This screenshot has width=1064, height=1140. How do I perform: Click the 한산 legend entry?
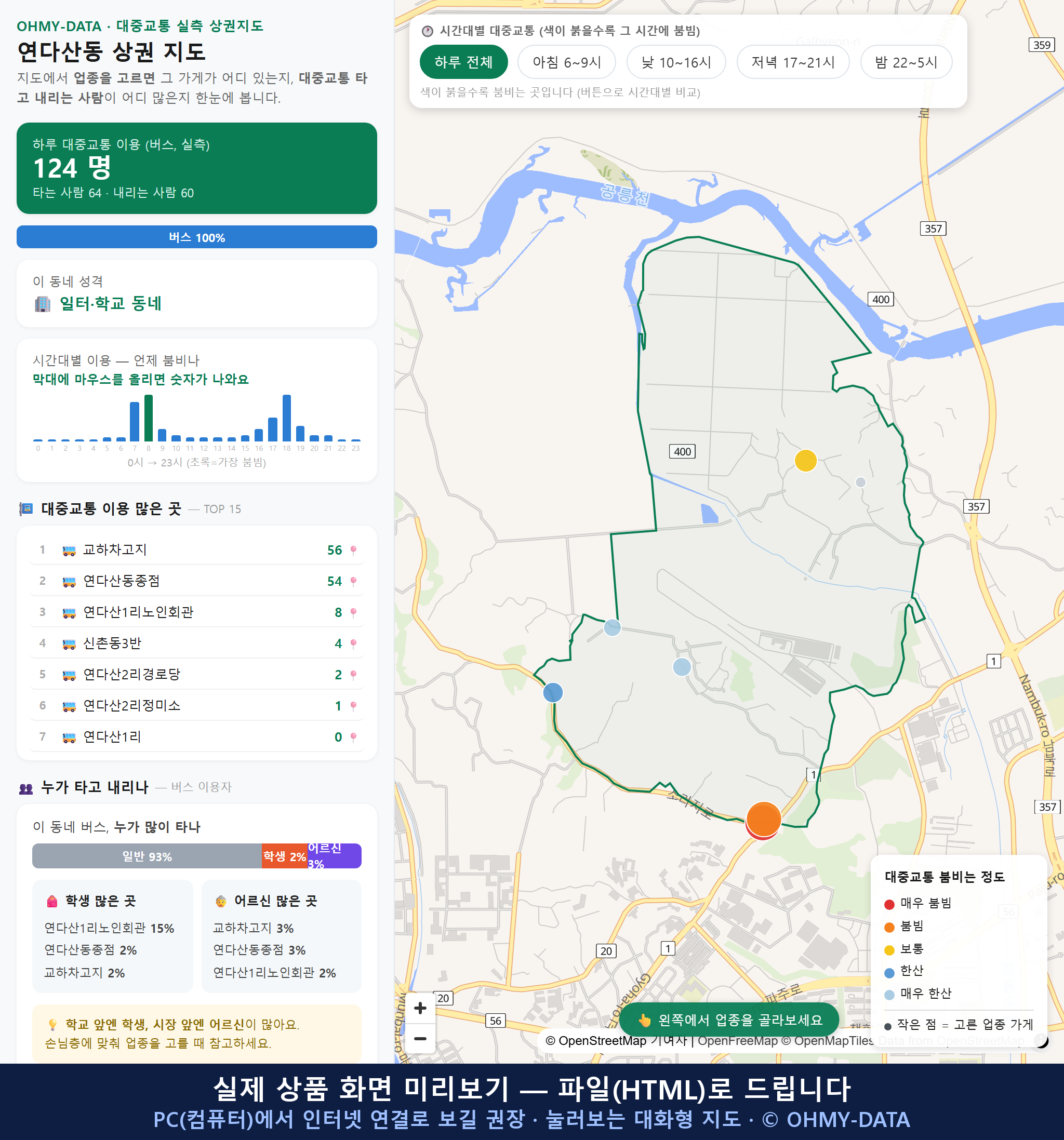click(x=905, y=971)
